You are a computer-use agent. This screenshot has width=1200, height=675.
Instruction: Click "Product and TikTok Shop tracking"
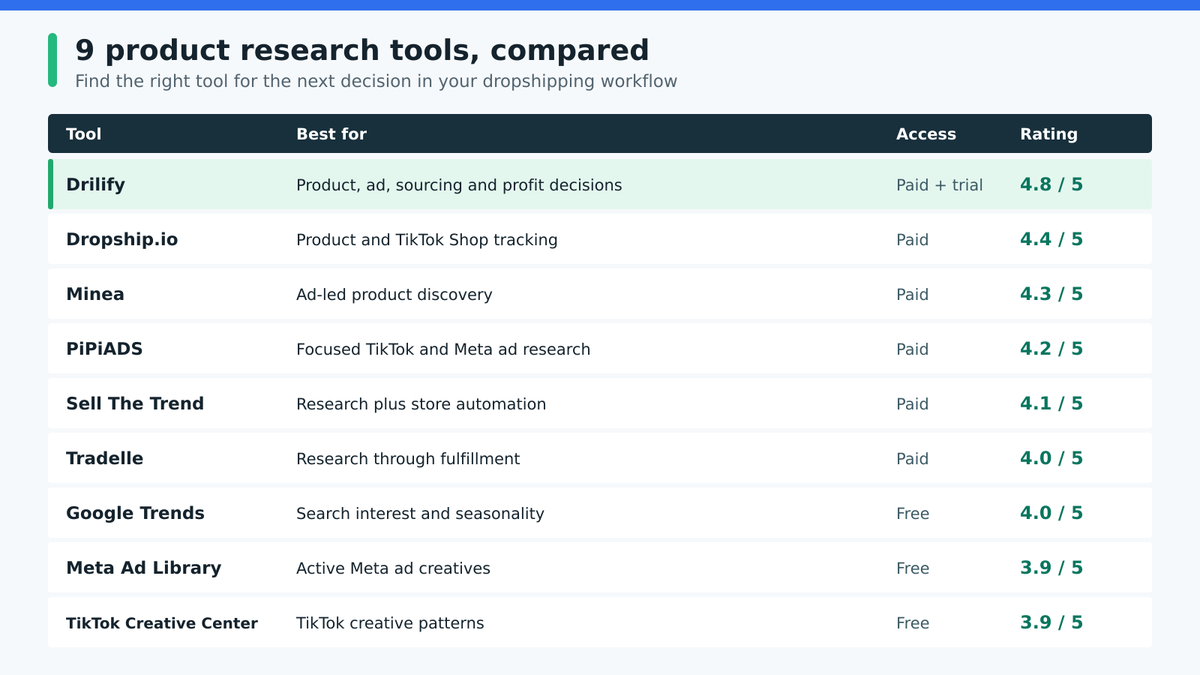pyautogui.click(x=427, y=240)
